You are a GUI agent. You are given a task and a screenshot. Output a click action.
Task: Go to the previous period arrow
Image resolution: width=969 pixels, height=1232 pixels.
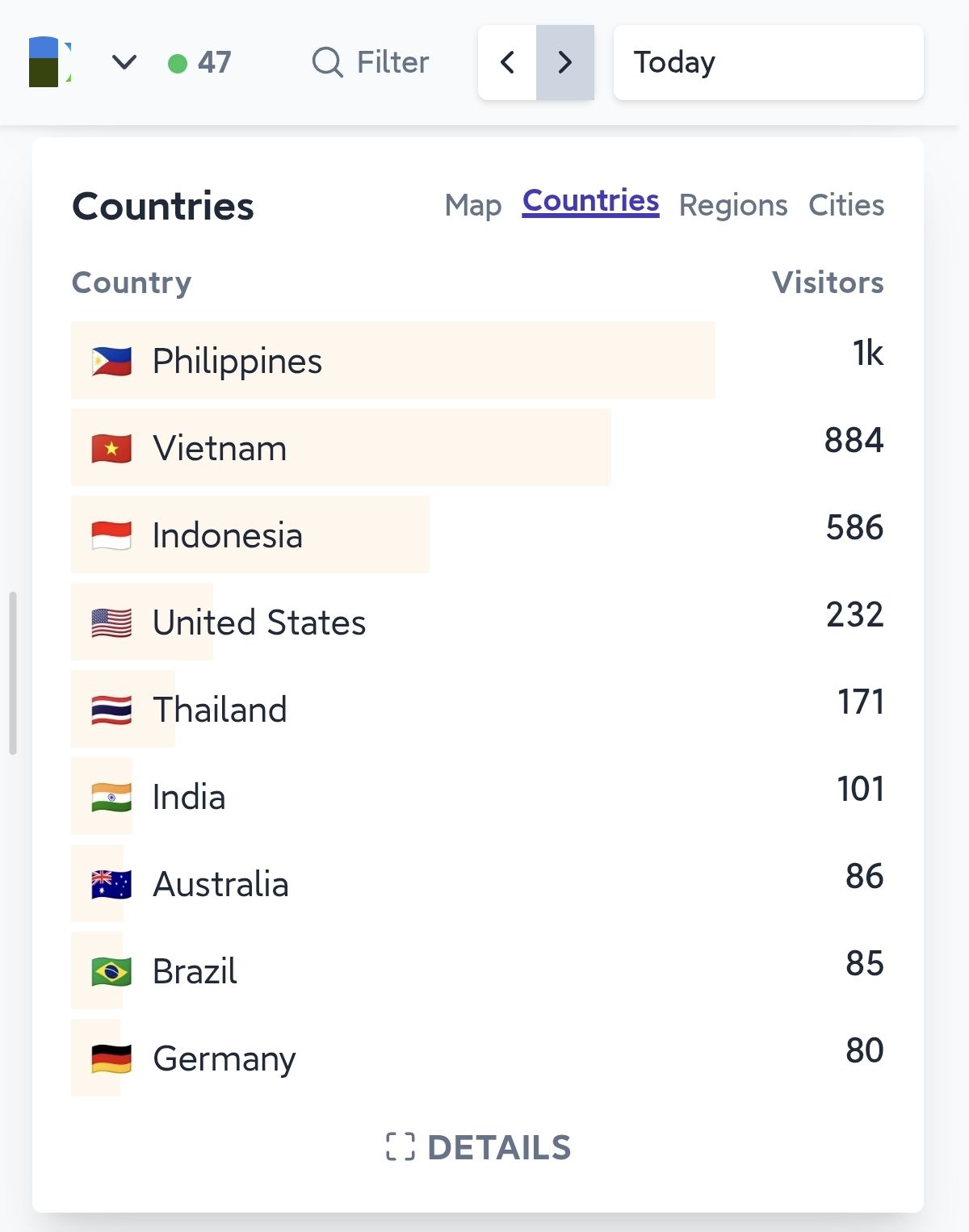[507, 62]
